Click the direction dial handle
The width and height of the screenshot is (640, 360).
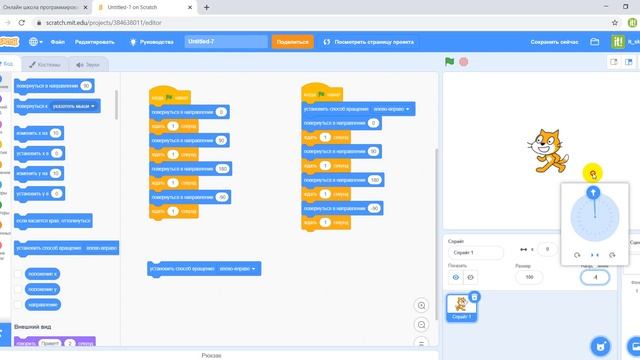pyautogui.click(x=593, y=193)
